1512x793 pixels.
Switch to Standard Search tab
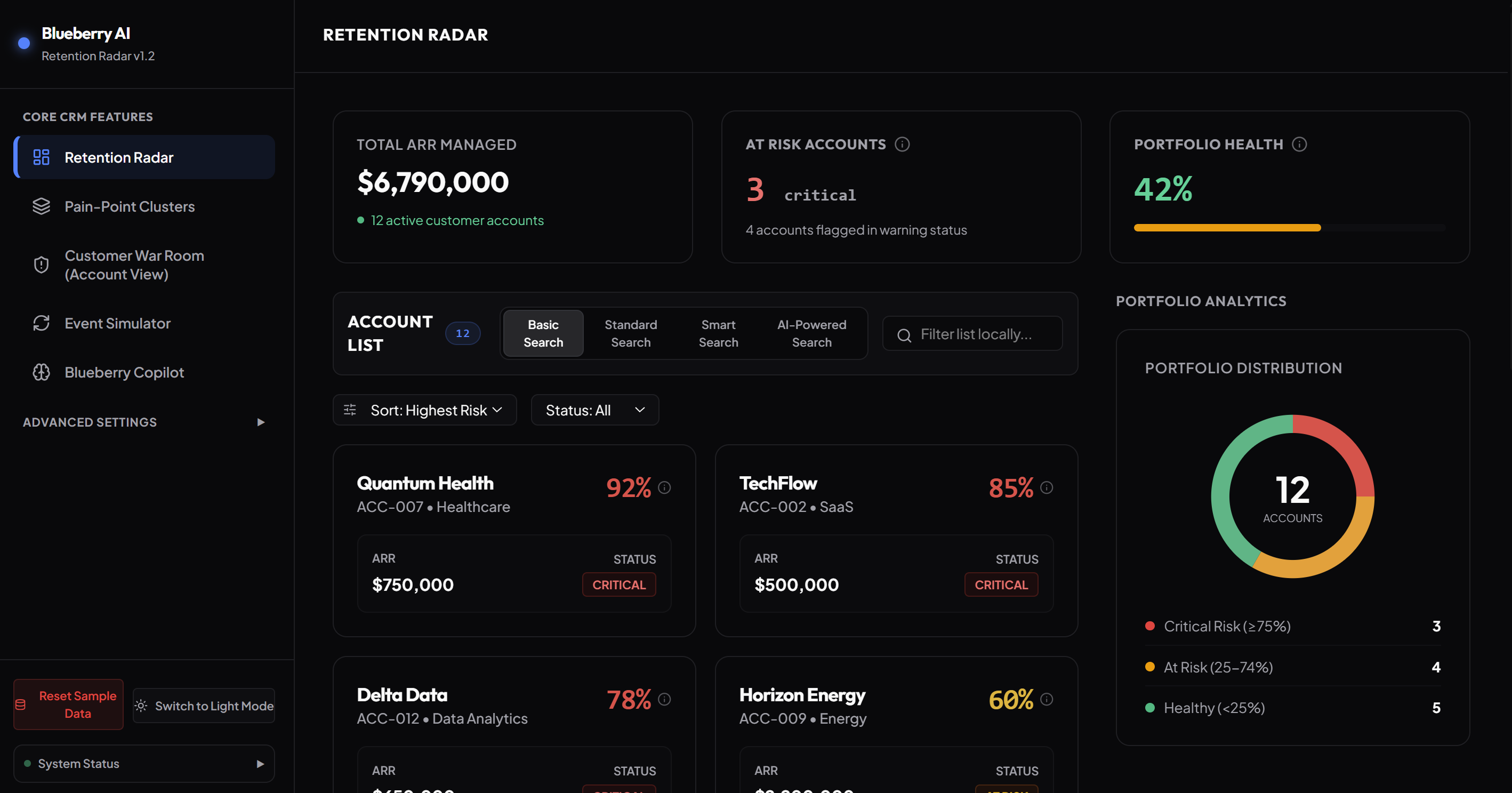tap(630, 333)
